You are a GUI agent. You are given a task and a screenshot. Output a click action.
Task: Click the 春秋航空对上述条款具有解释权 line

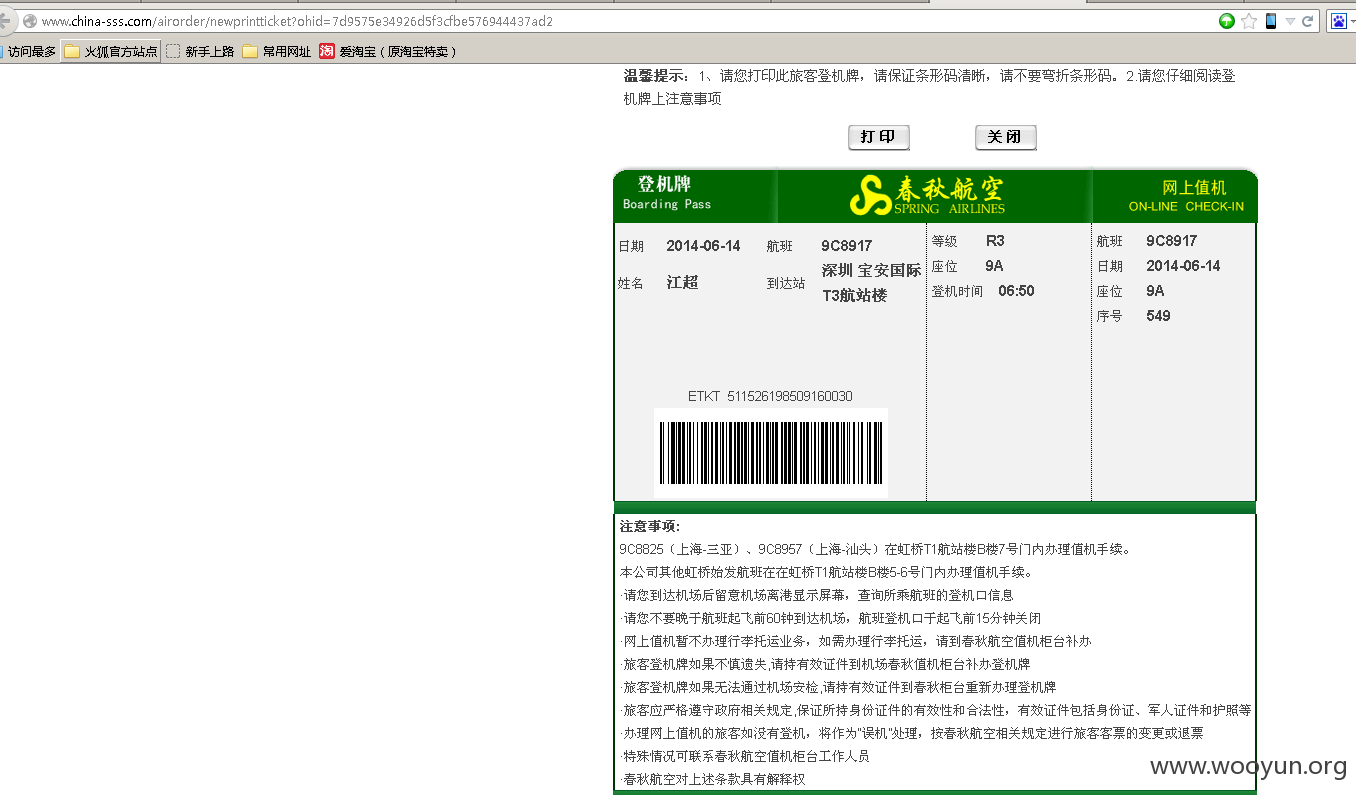tap(713, 779)
